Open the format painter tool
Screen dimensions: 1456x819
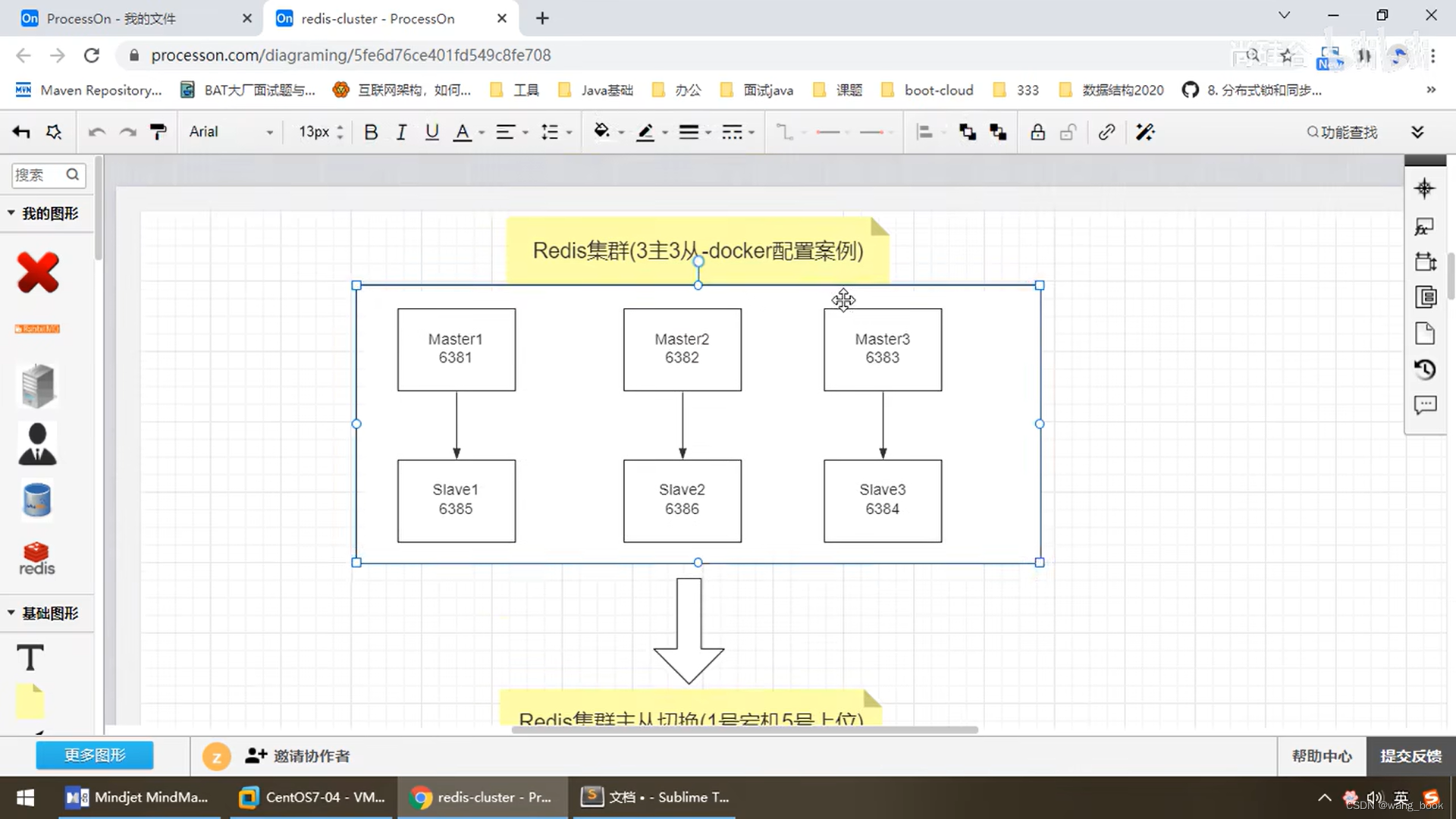[158, 131]
